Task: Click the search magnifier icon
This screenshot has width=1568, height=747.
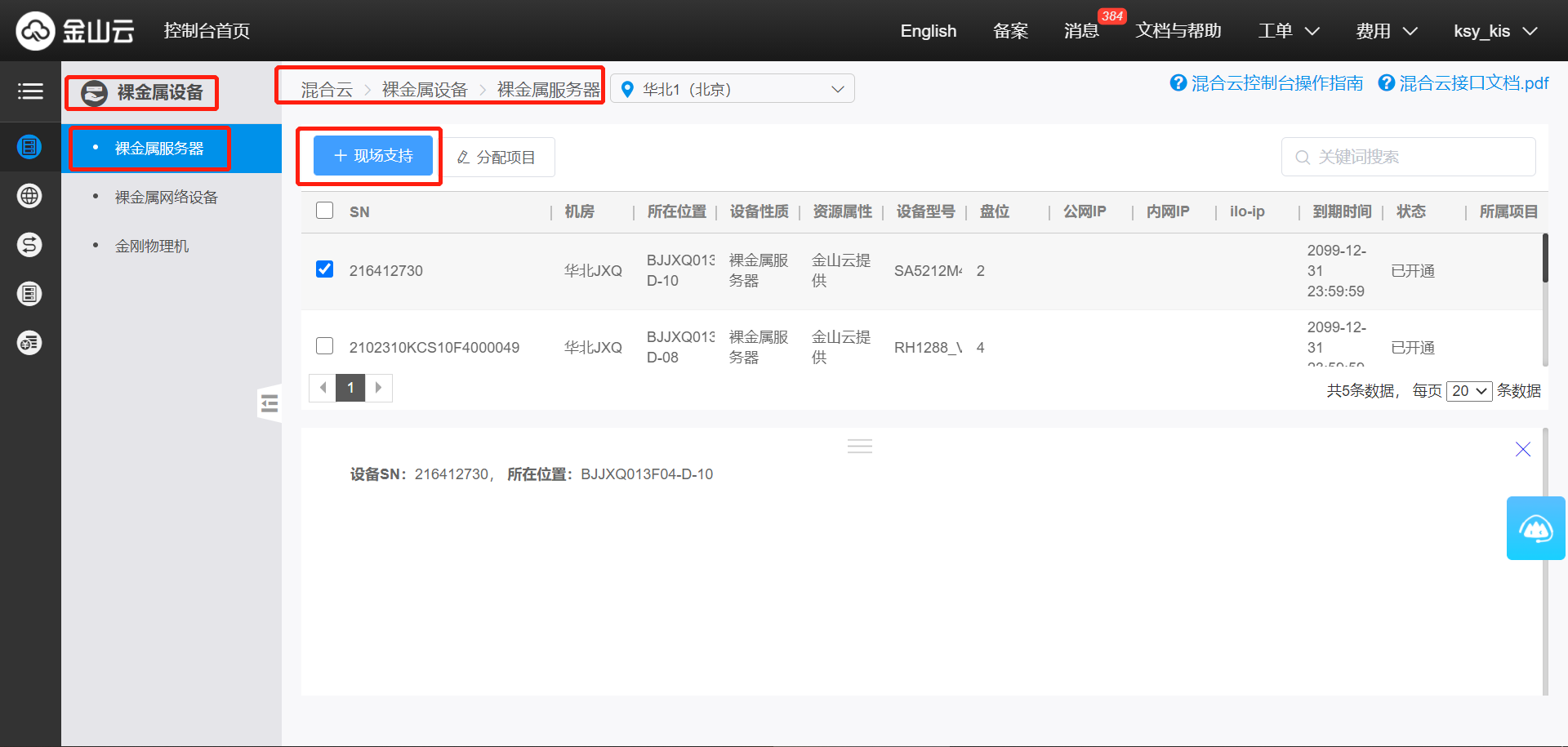Action: 1303,158
